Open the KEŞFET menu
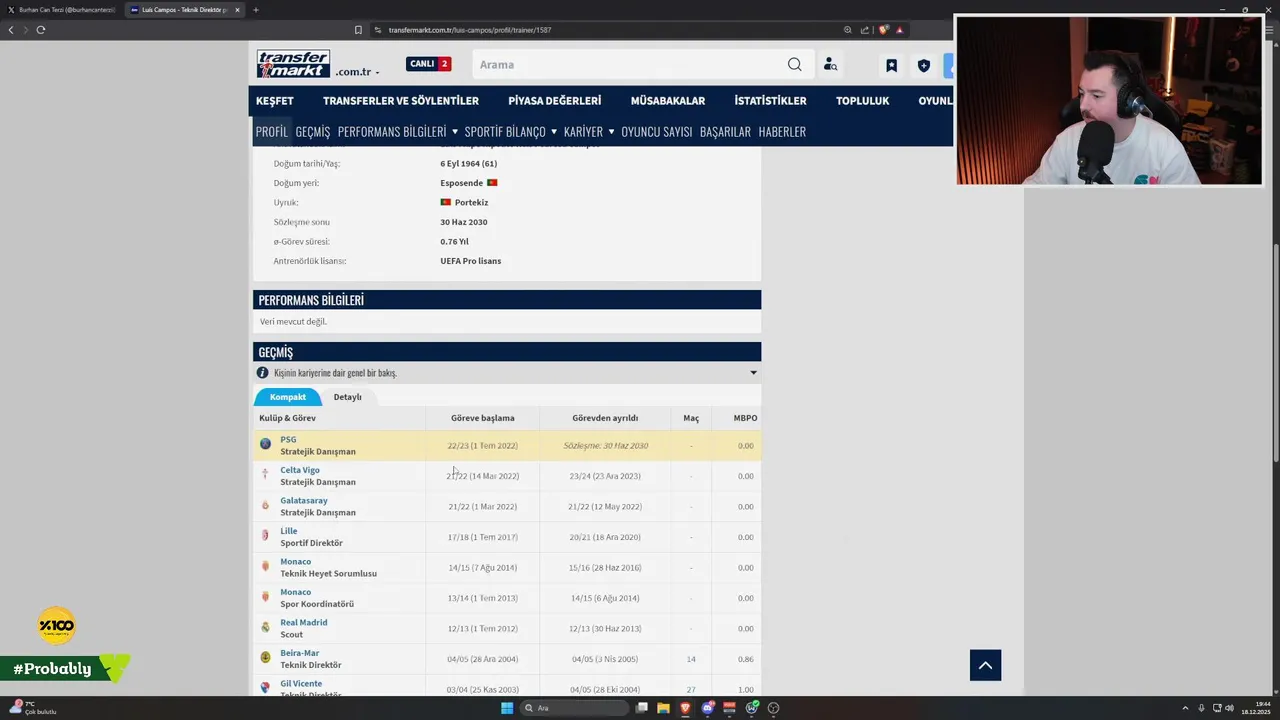 coord(275,101)
